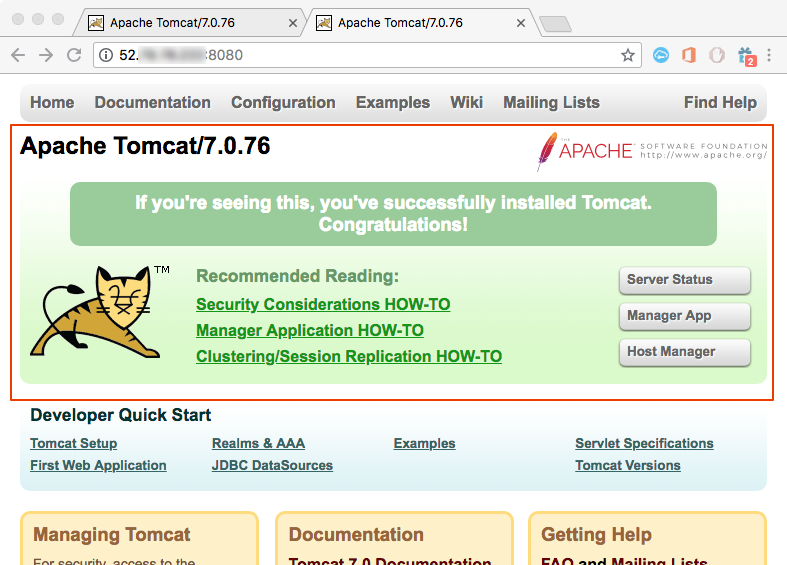Open Wiki in the navigation bar

click(x=466, y=102)
